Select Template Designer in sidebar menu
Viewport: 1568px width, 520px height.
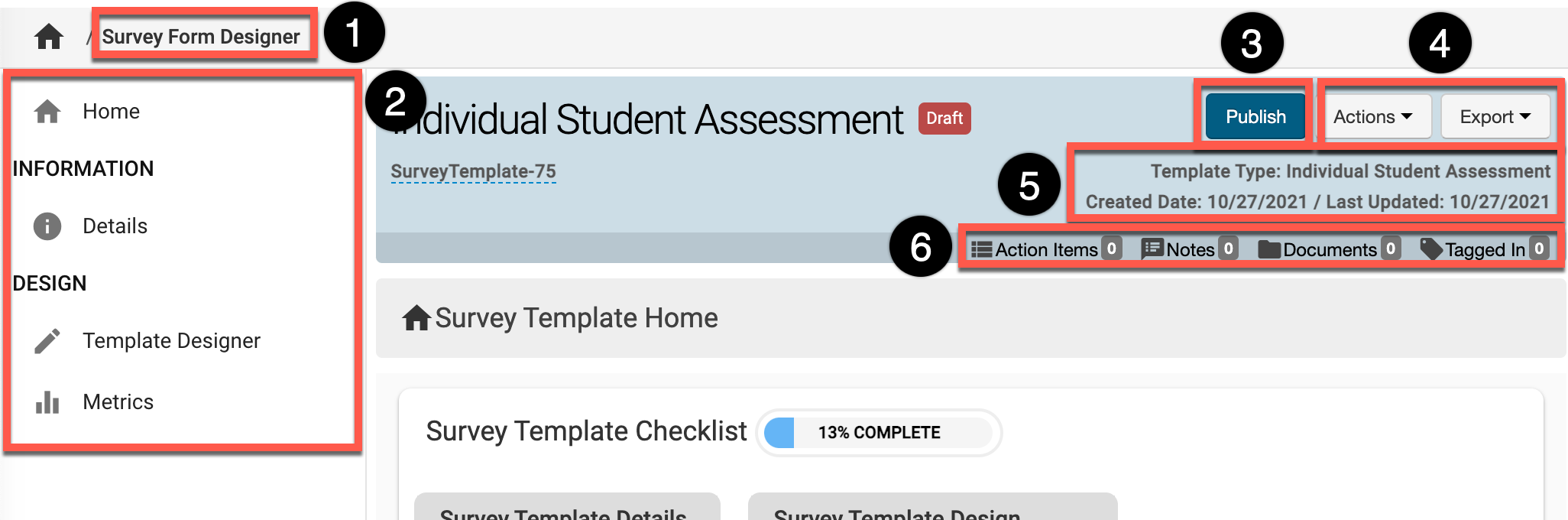(171, 341)
